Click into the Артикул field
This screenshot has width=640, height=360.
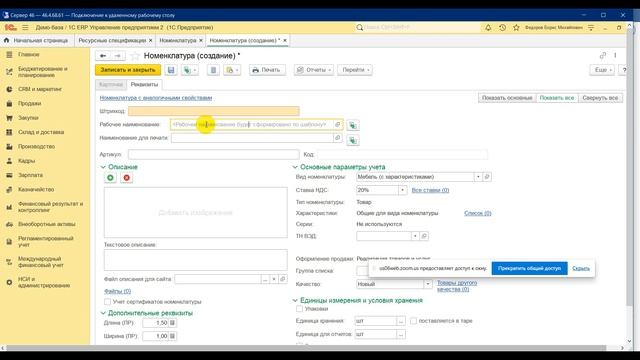coord(213,155)
